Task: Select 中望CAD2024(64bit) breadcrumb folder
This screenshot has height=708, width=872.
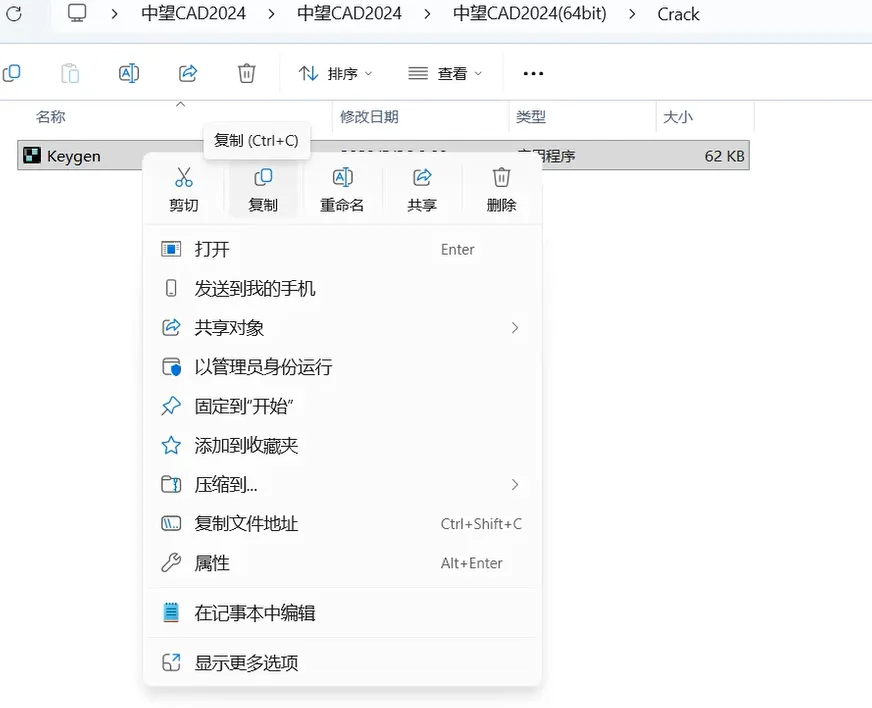Action: (530, 13)
